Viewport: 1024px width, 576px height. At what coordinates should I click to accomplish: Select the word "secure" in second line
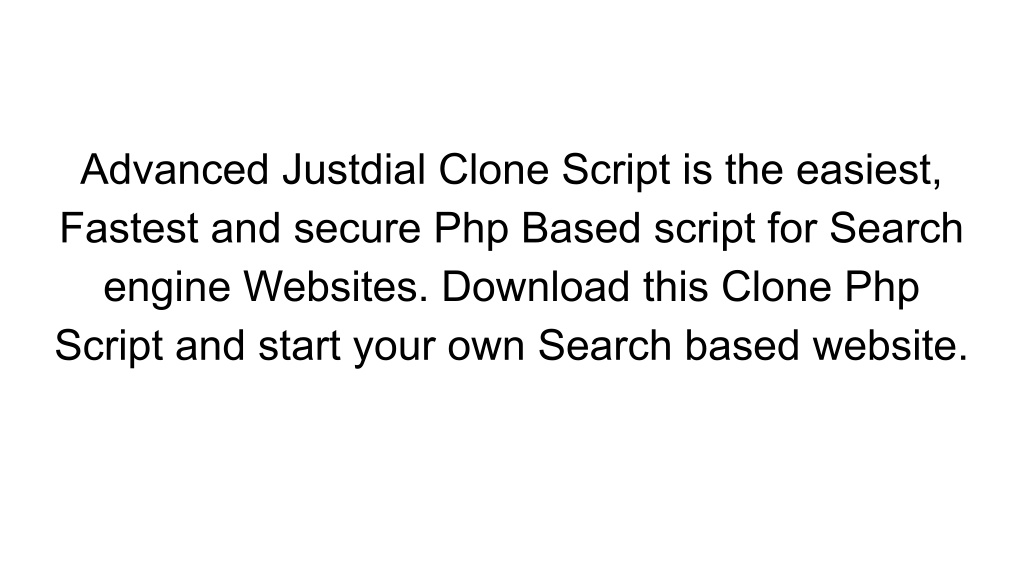[357, 231]
